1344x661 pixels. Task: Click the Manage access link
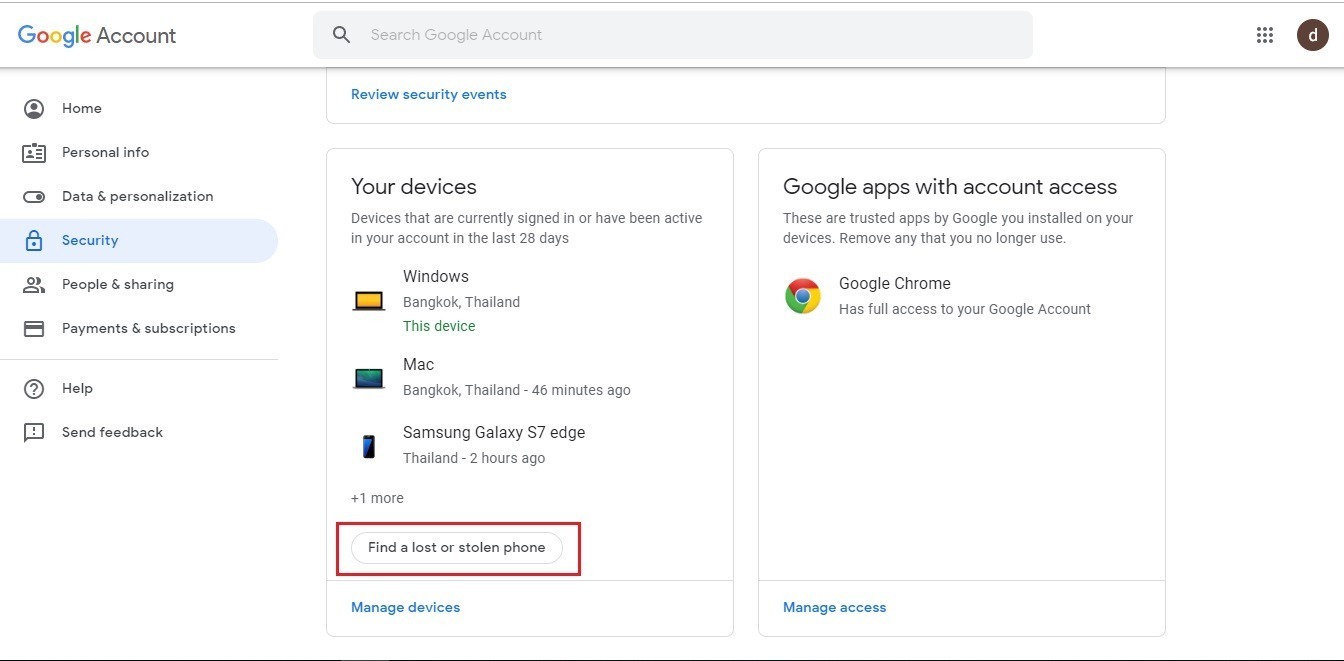(x=834, y=607)
